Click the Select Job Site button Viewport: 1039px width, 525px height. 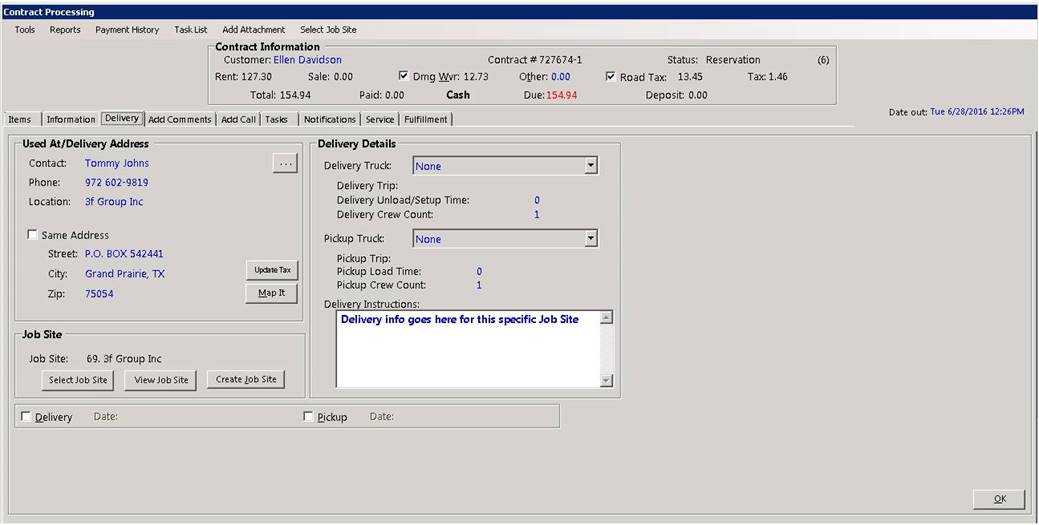(78, 380)
